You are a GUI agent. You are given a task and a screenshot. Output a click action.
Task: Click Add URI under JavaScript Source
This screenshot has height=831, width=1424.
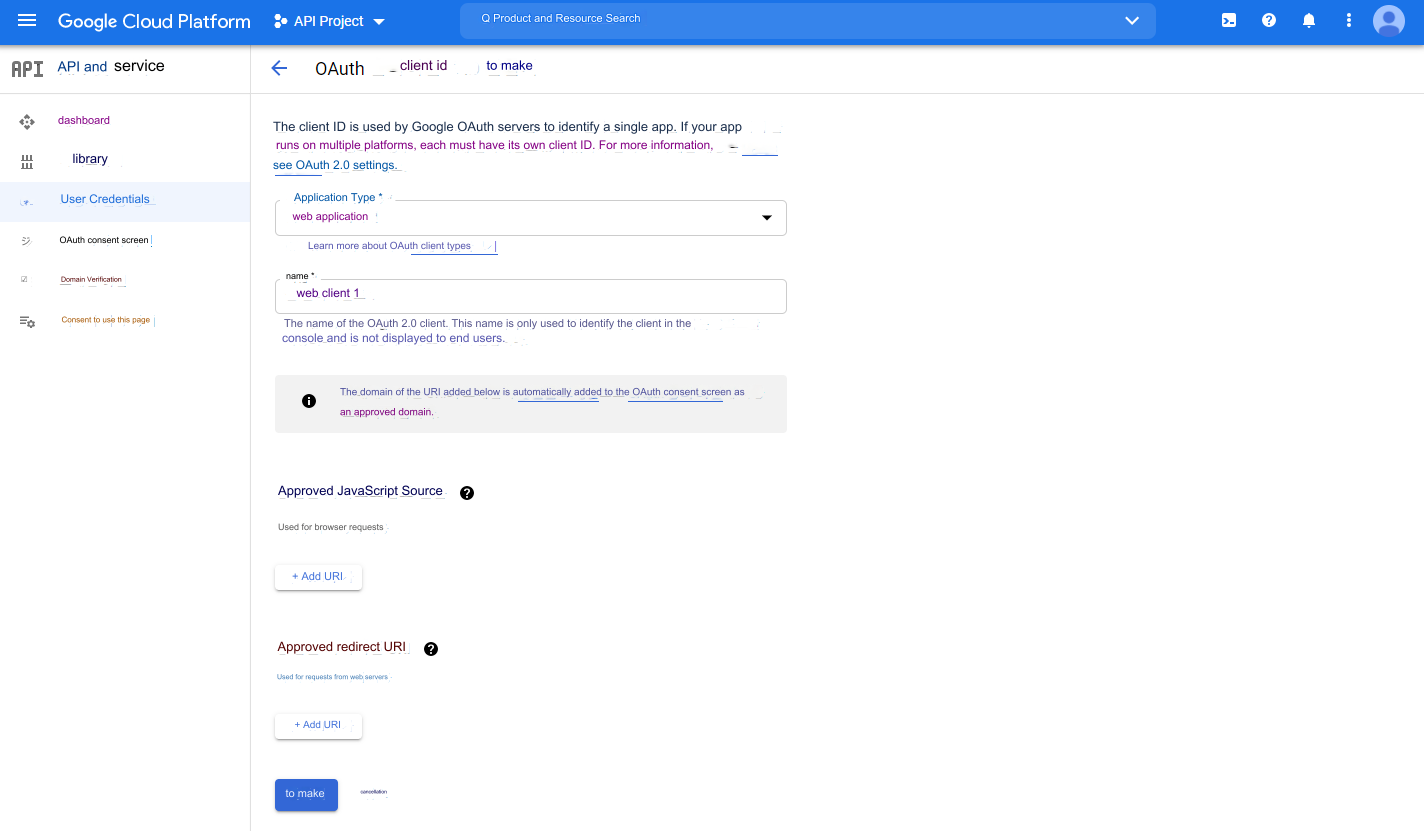pyautogui.click(x=318, y=577)
